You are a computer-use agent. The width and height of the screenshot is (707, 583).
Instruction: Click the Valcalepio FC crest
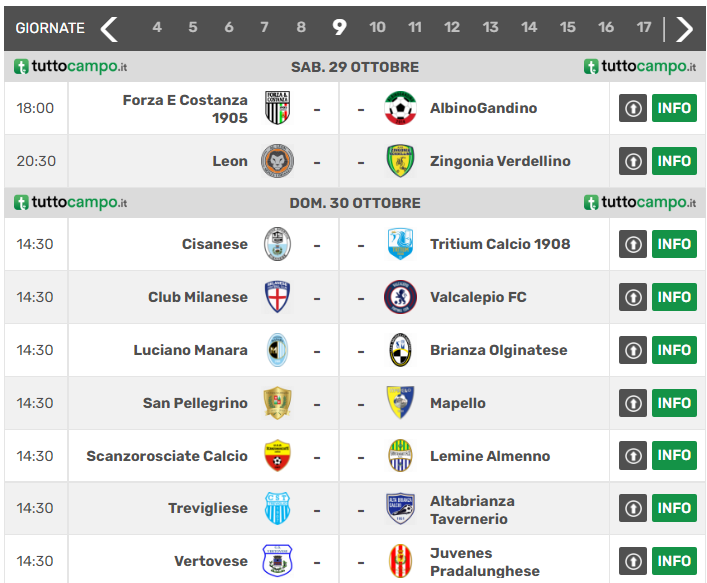point(400,297)
